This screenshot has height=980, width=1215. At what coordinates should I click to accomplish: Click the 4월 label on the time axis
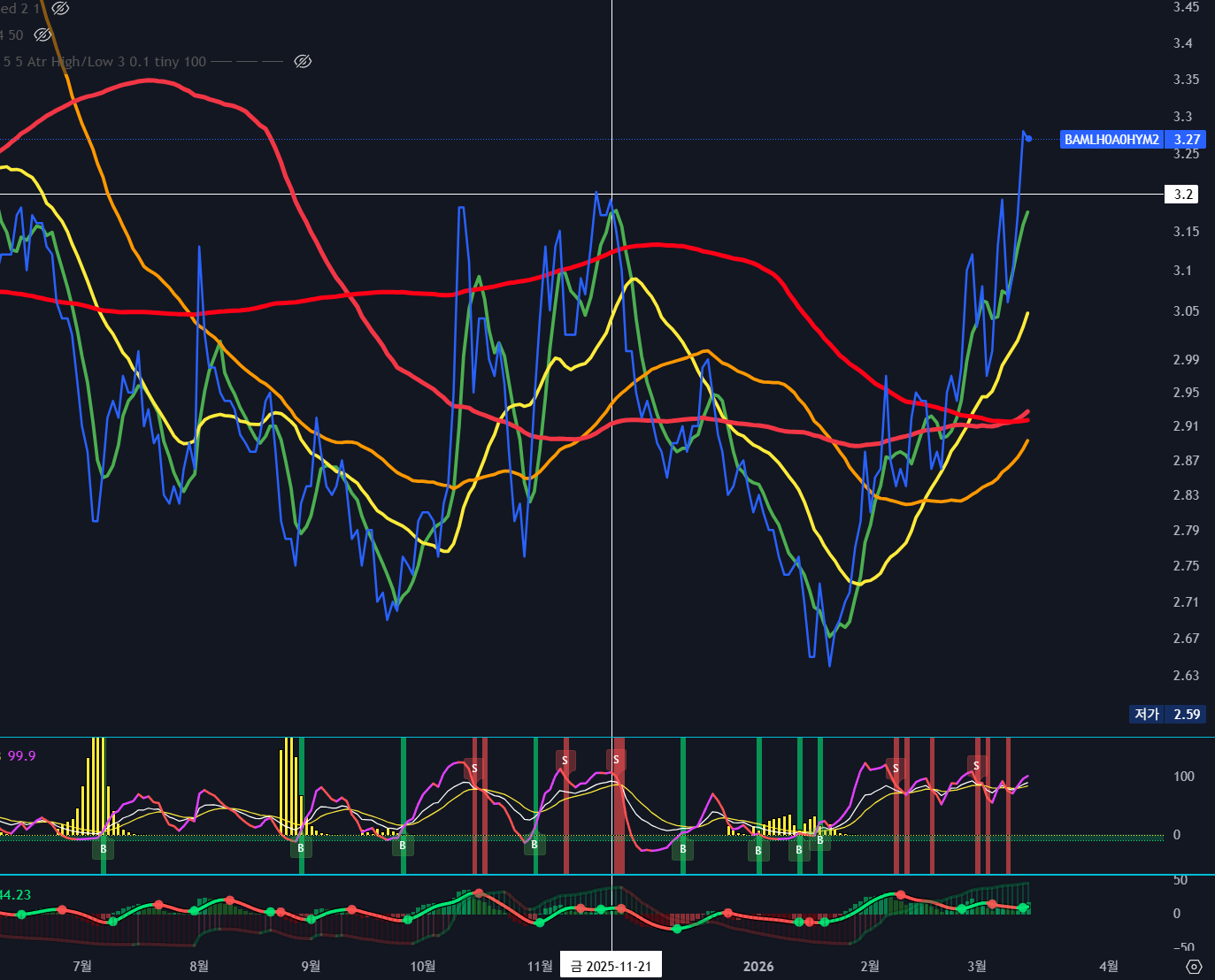1108,966
